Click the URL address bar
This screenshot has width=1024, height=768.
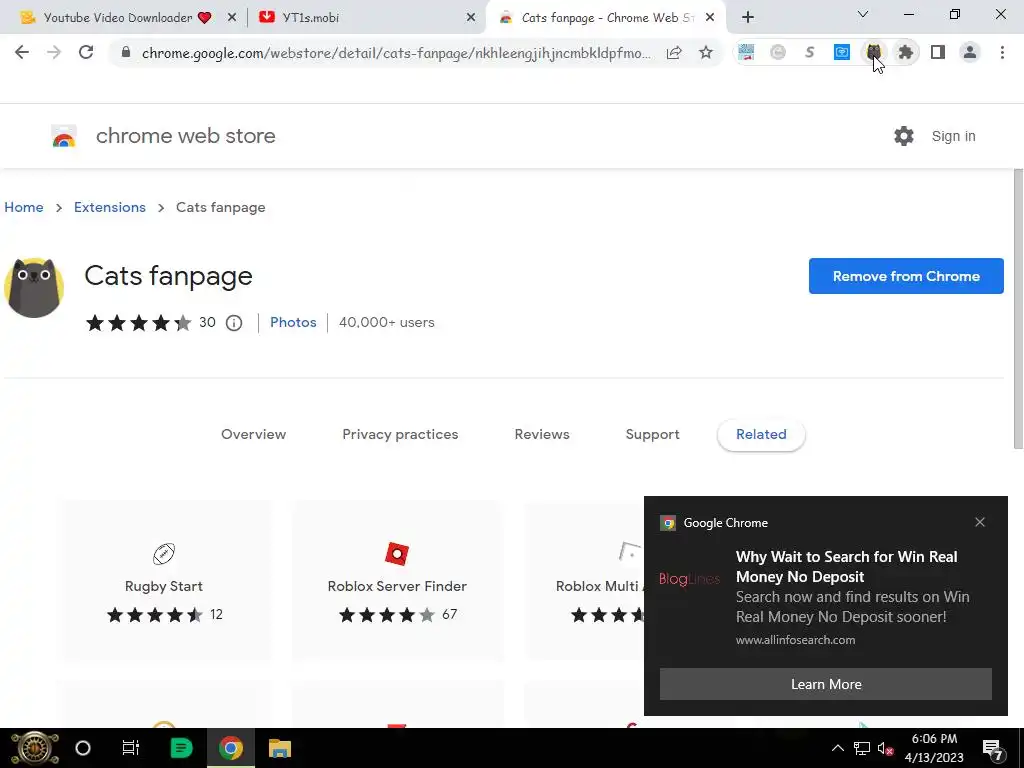tap(396, 53)
